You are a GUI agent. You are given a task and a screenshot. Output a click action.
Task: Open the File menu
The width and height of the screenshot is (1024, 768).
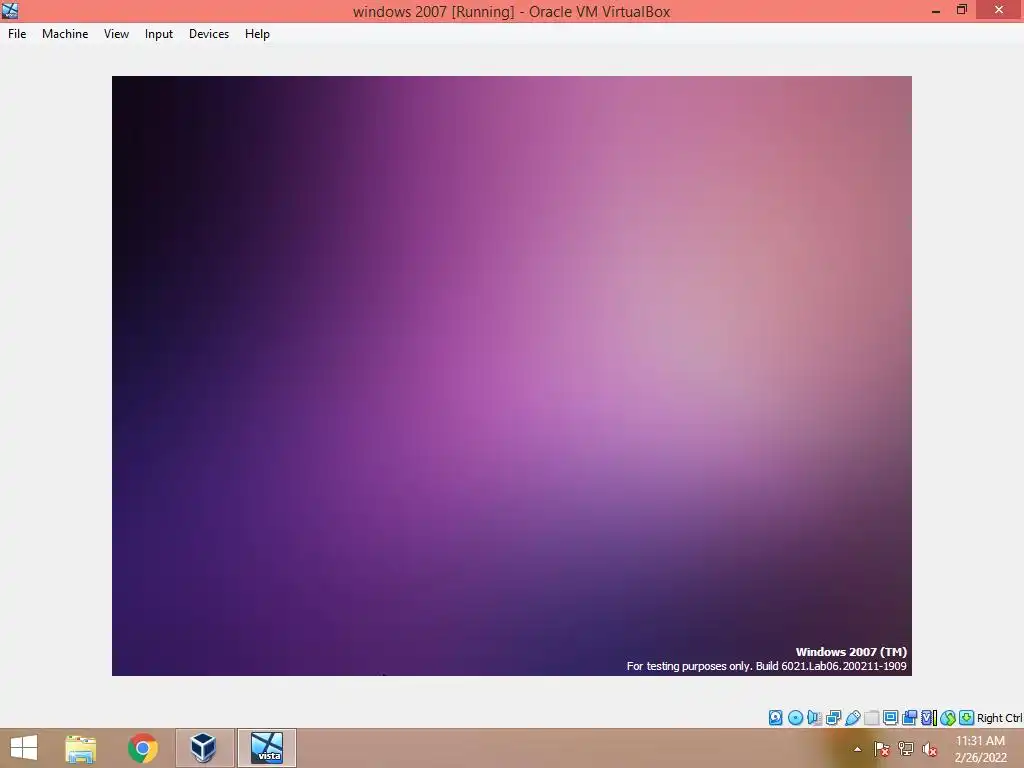pyautogui.click(x=17, y=34)
